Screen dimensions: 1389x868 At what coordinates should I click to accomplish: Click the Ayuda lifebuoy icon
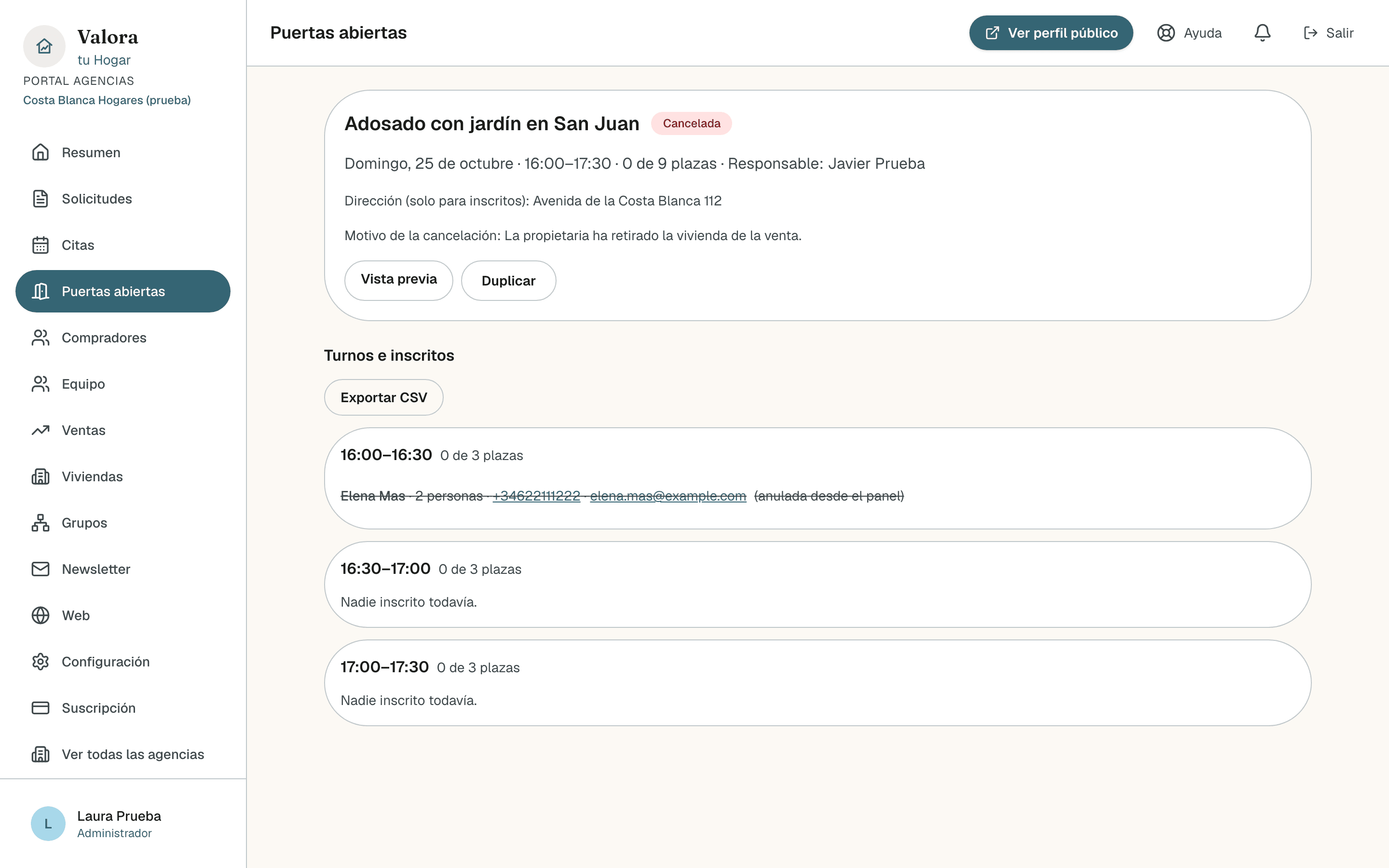click(x=1166, y=33)
